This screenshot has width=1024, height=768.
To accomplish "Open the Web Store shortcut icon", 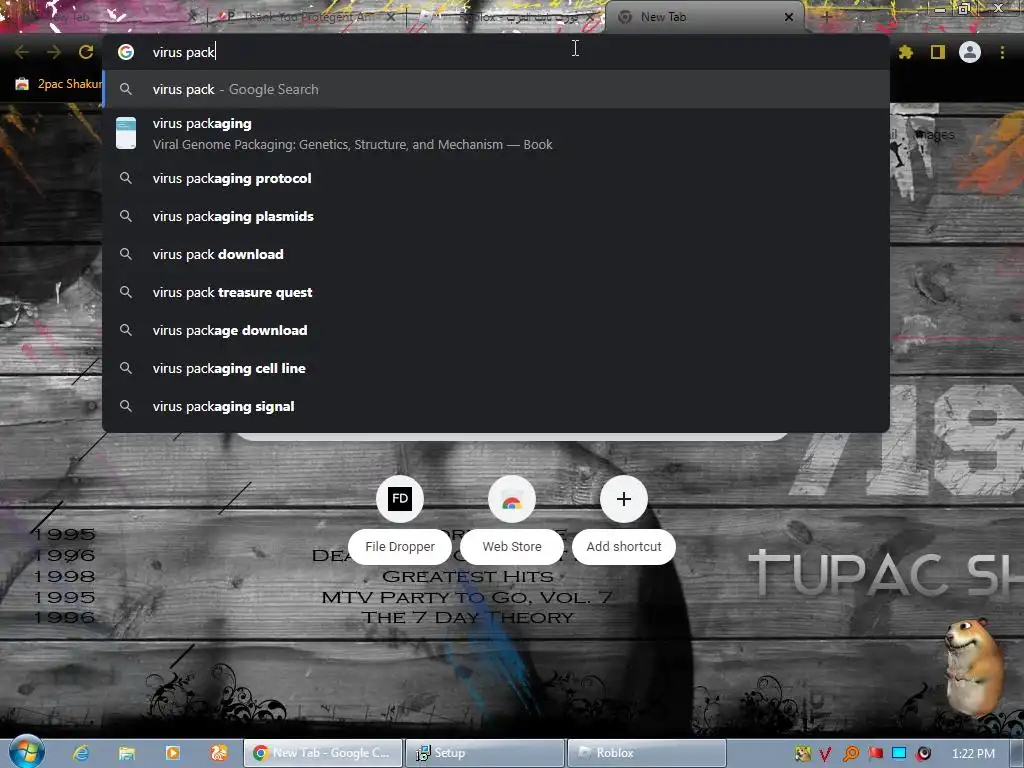I will click(512, 499).
